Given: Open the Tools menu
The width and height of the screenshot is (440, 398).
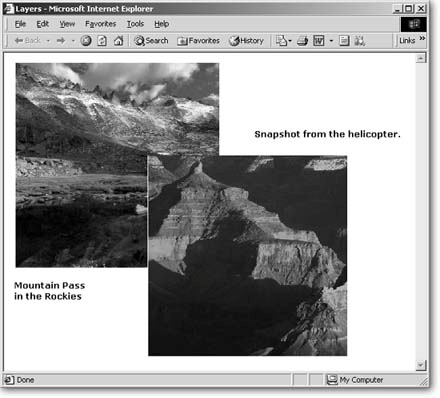Looking at the screenshot, I should coord(135,24).
